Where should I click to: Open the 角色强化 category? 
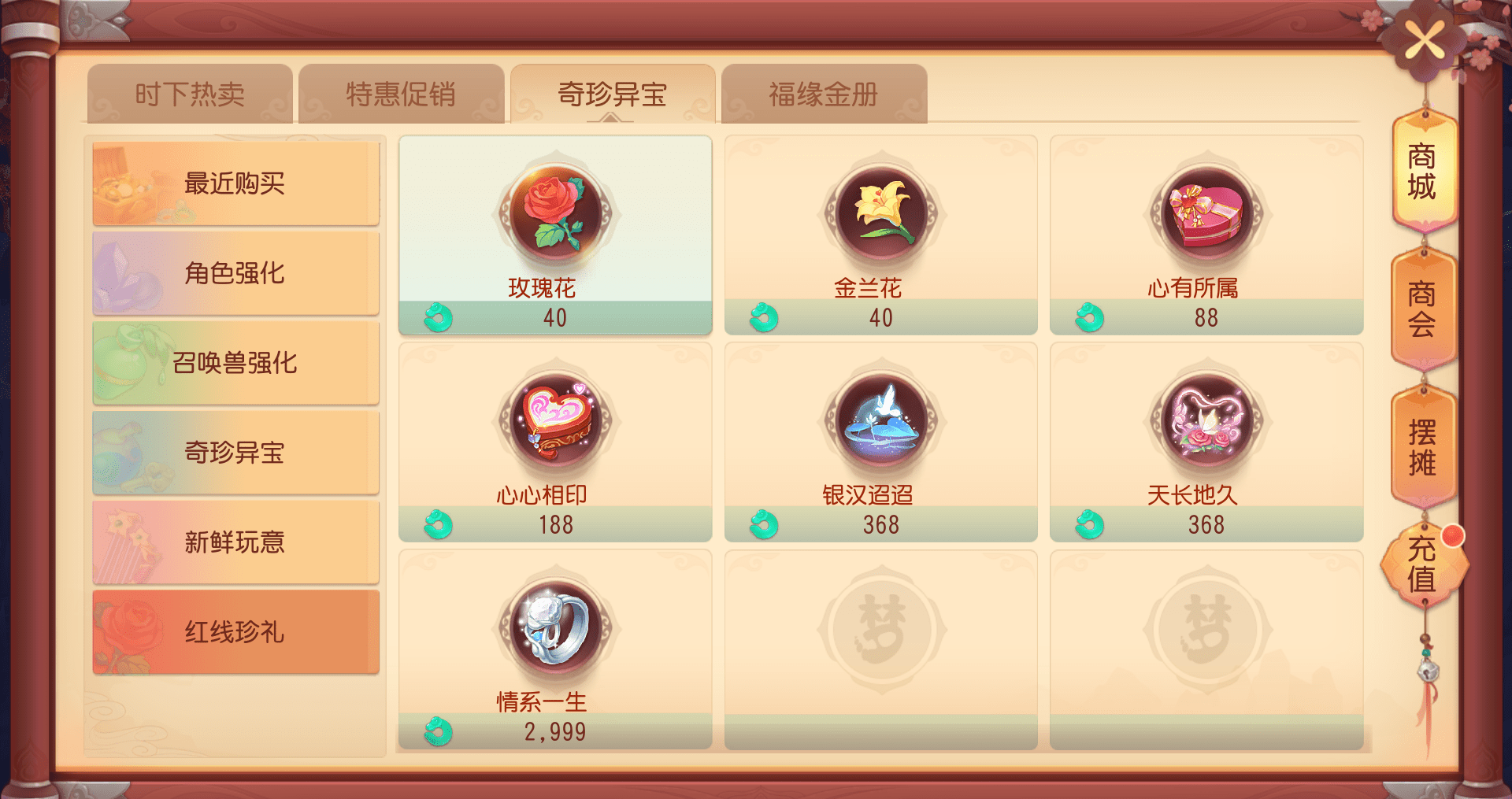point(235,273)
